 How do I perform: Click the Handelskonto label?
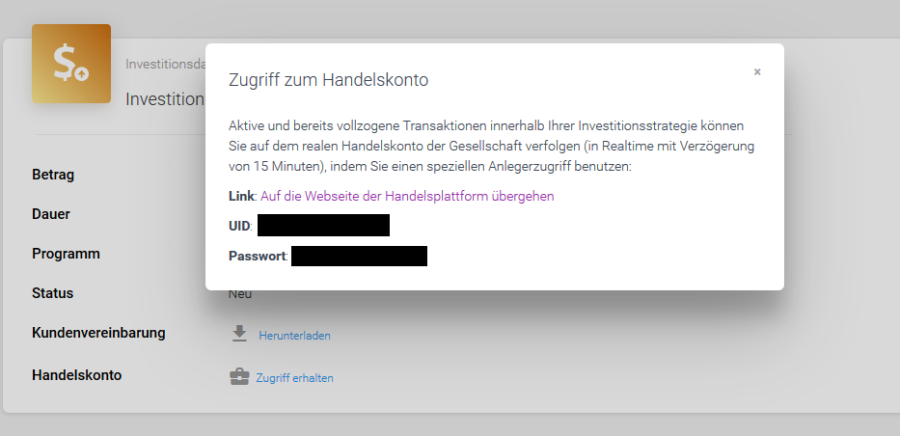77,375
